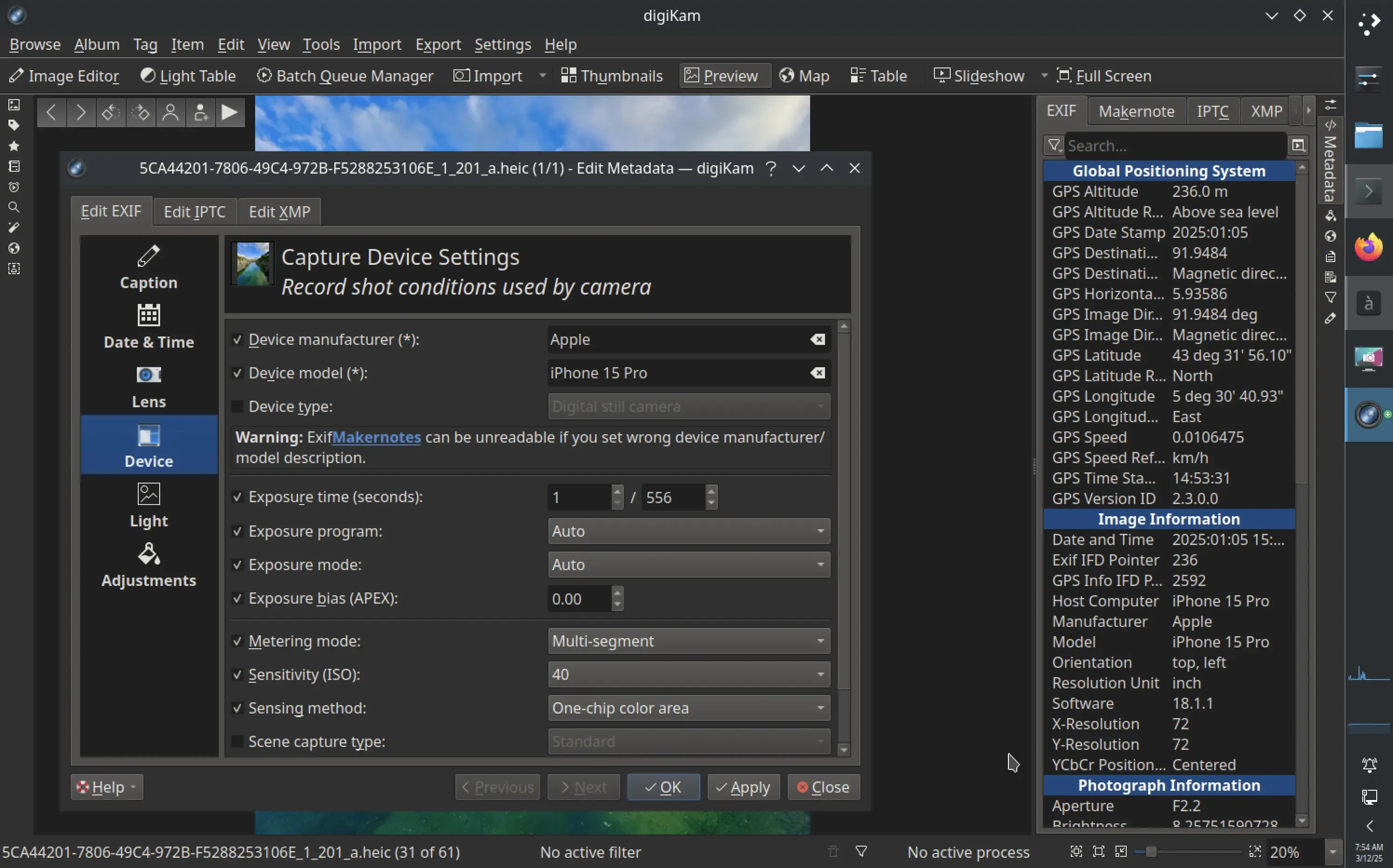Enable the Device type checkbox
1393x868 pixels.
point(238,406)
